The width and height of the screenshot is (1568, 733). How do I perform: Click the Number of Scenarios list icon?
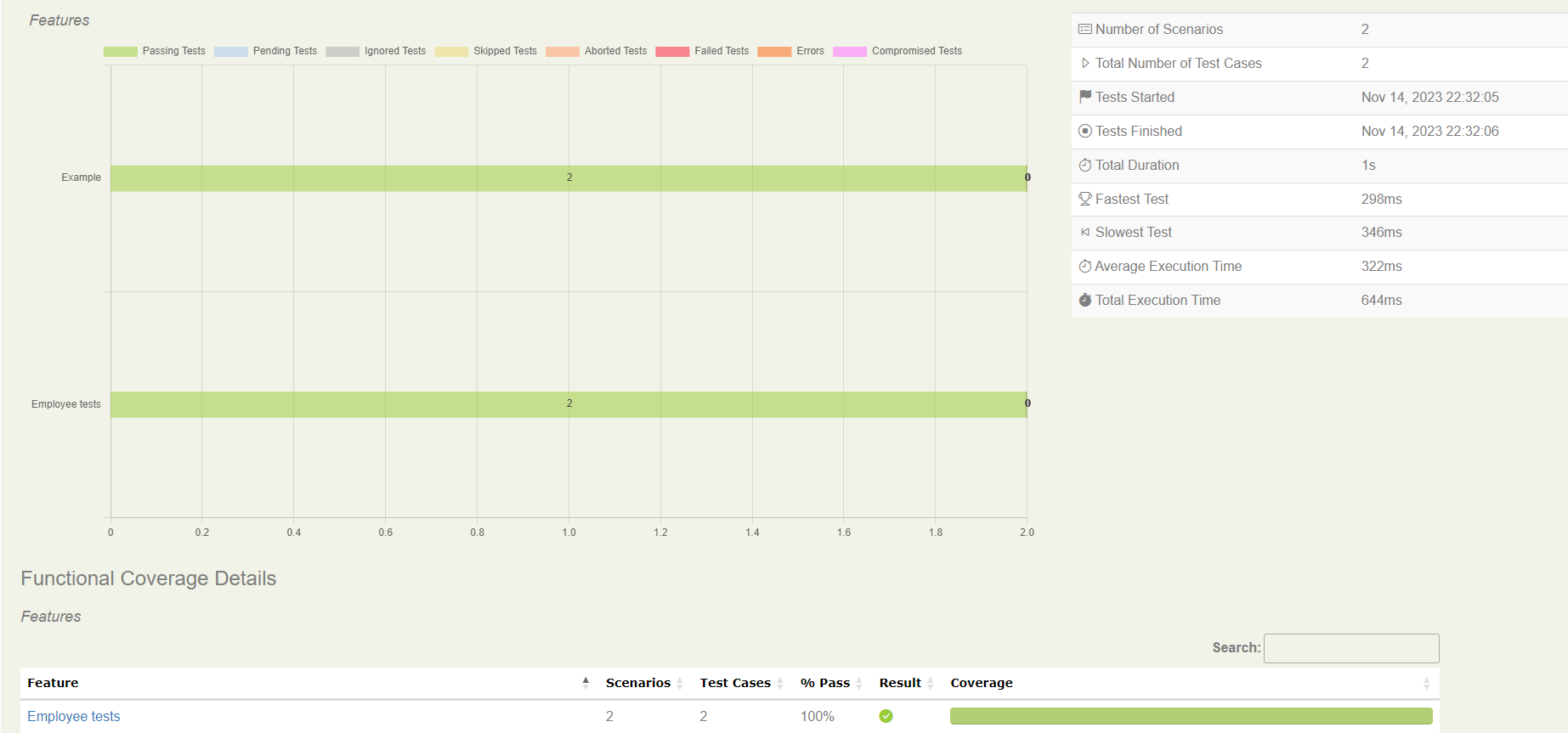point(1084,29)
